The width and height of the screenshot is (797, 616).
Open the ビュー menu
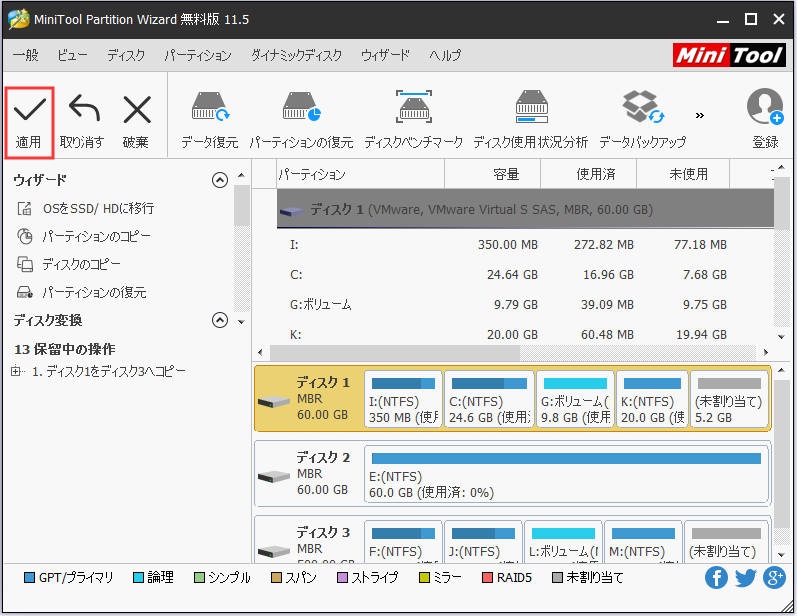point(72,55)
